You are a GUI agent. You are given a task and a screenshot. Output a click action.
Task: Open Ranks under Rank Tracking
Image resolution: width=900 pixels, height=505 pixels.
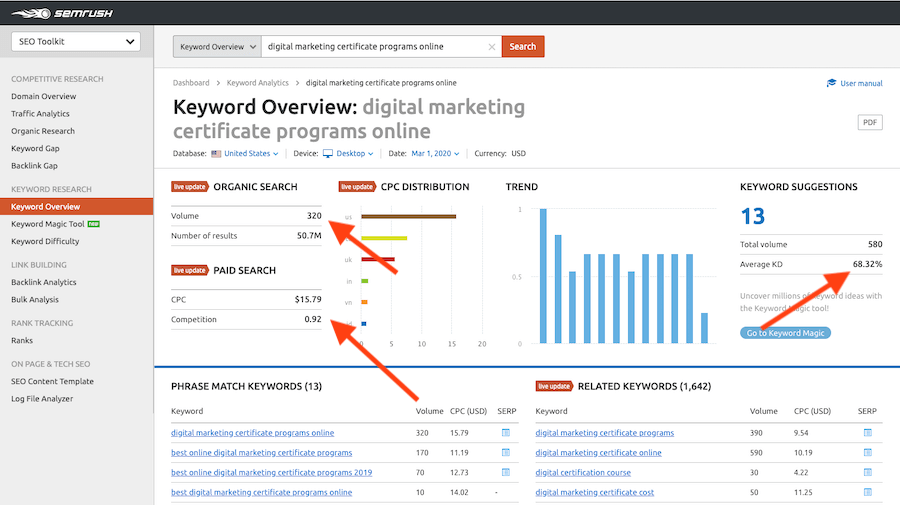click(x=22, y=340)
